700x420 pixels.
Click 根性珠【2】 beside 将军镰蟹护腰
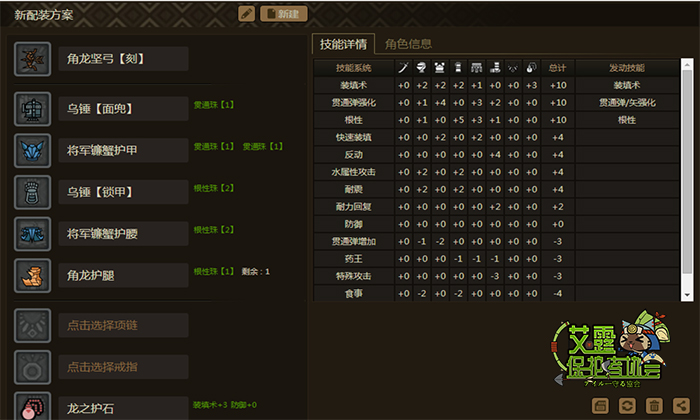coord(214,230)
